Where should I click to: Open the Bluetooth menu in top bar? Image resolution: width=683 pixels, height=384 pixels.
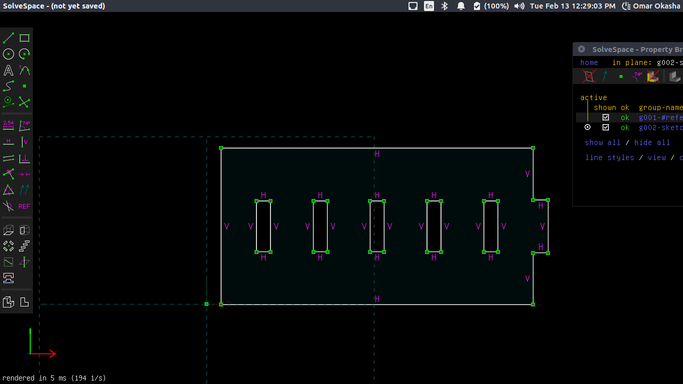[x=445, y=6]
